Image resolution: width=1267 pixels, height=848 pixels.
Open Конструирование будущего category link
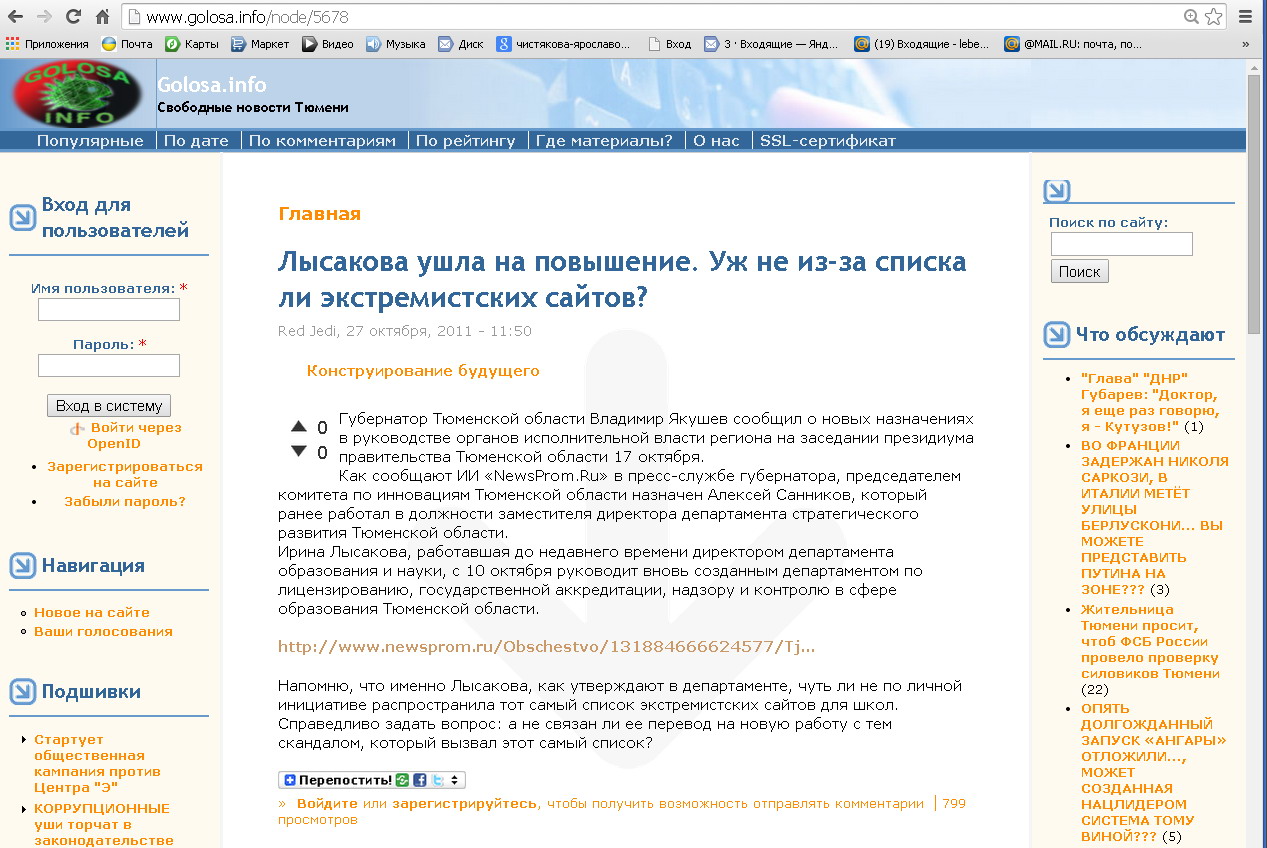pyautogui.click(x=423, y=371)
